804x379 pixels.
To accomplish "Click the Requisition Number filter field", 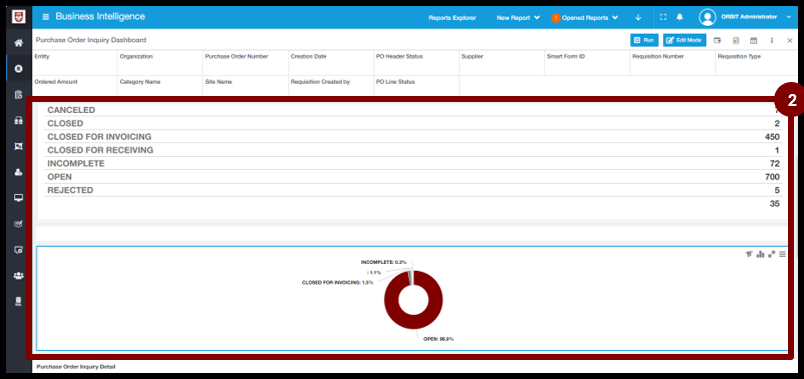I will point(673,63).
